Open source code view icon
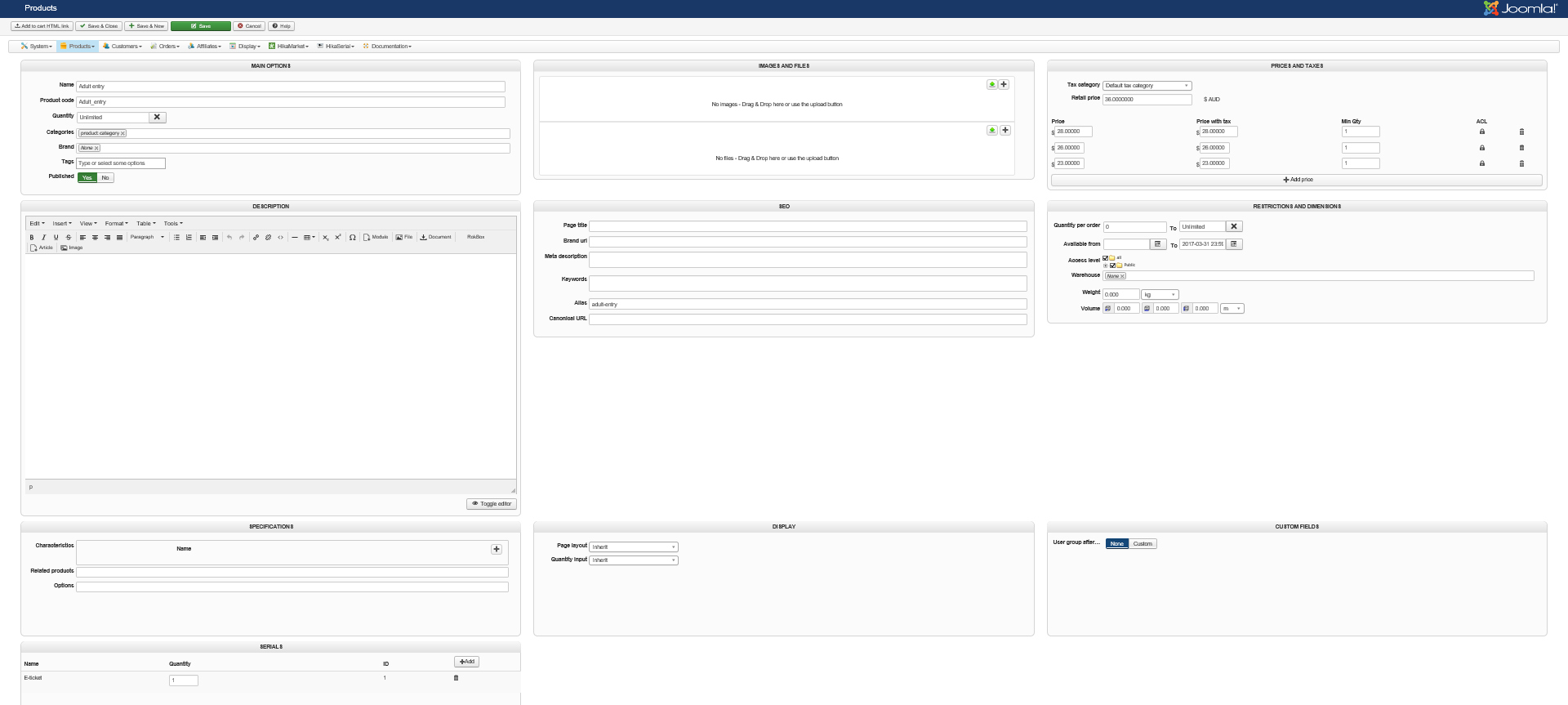Screen dimensions: 1568x705 (280, 238)
